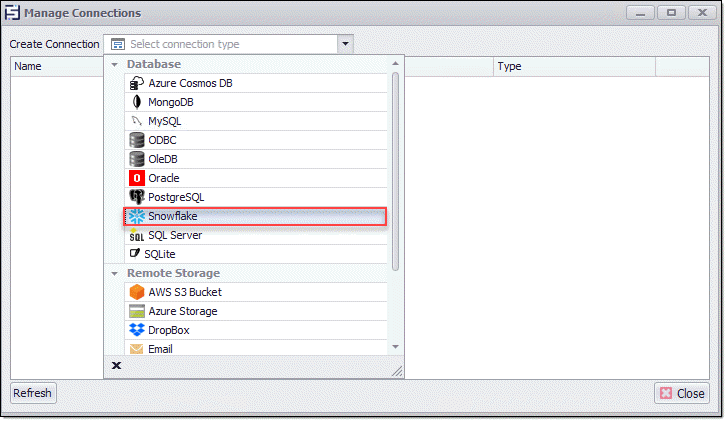Choose the PostgreSQL elephant icon
This screenshot has width=727, height=422.
(137, 197)
